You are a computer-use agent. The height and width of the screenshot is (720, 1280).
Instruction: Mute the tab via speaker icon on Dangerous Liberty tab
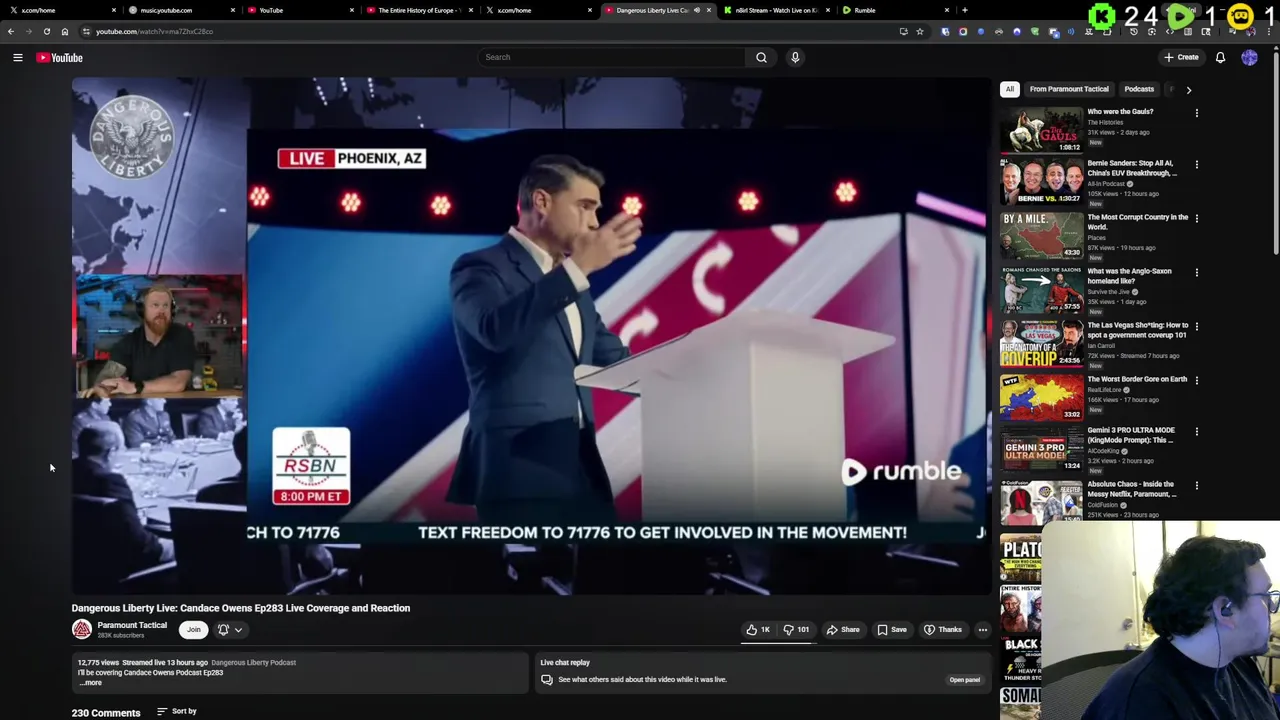pyautogui.click(x=697, y=10)
